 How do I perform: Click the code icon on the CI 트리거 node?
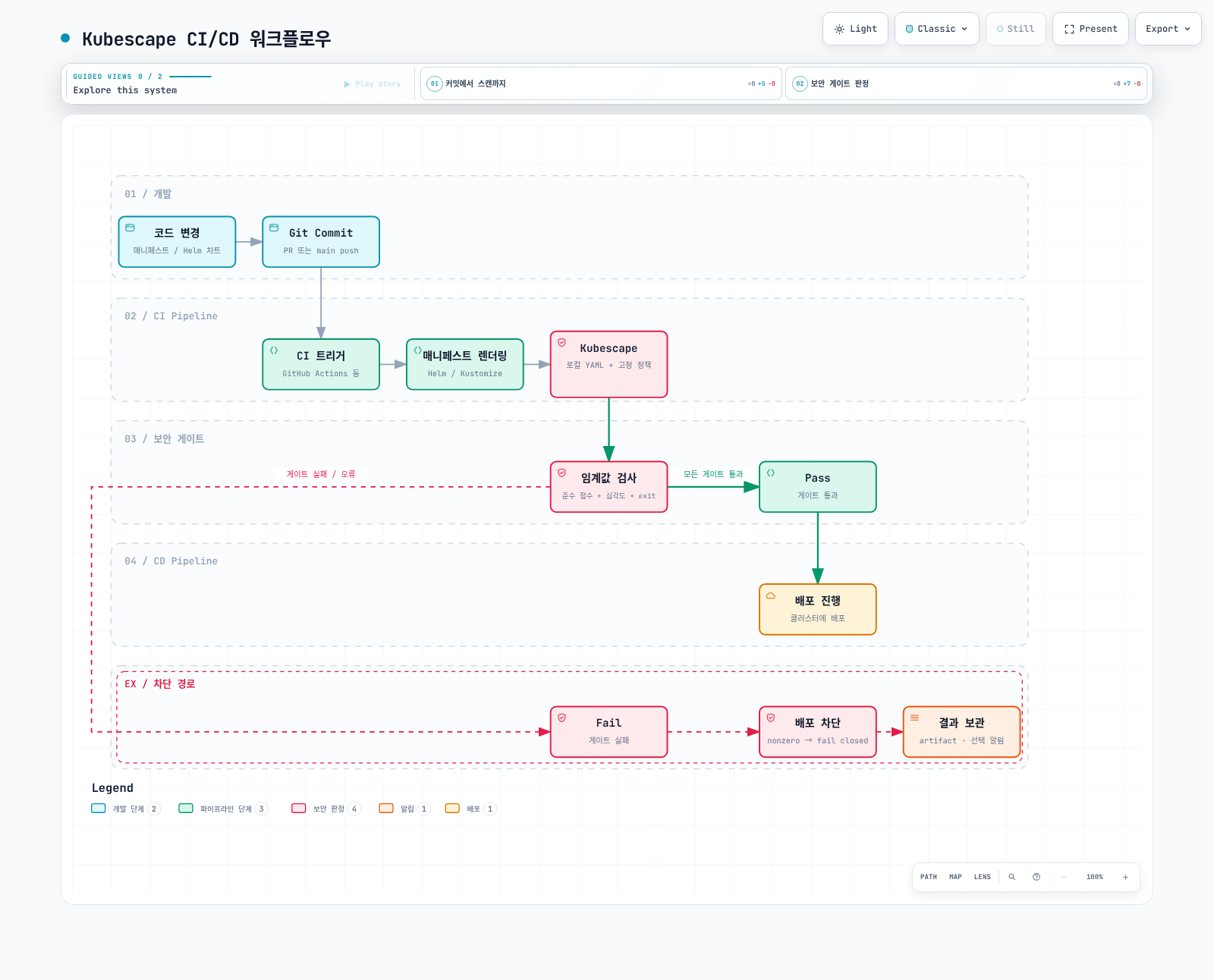pyautogui.click(x=274, y=350)
